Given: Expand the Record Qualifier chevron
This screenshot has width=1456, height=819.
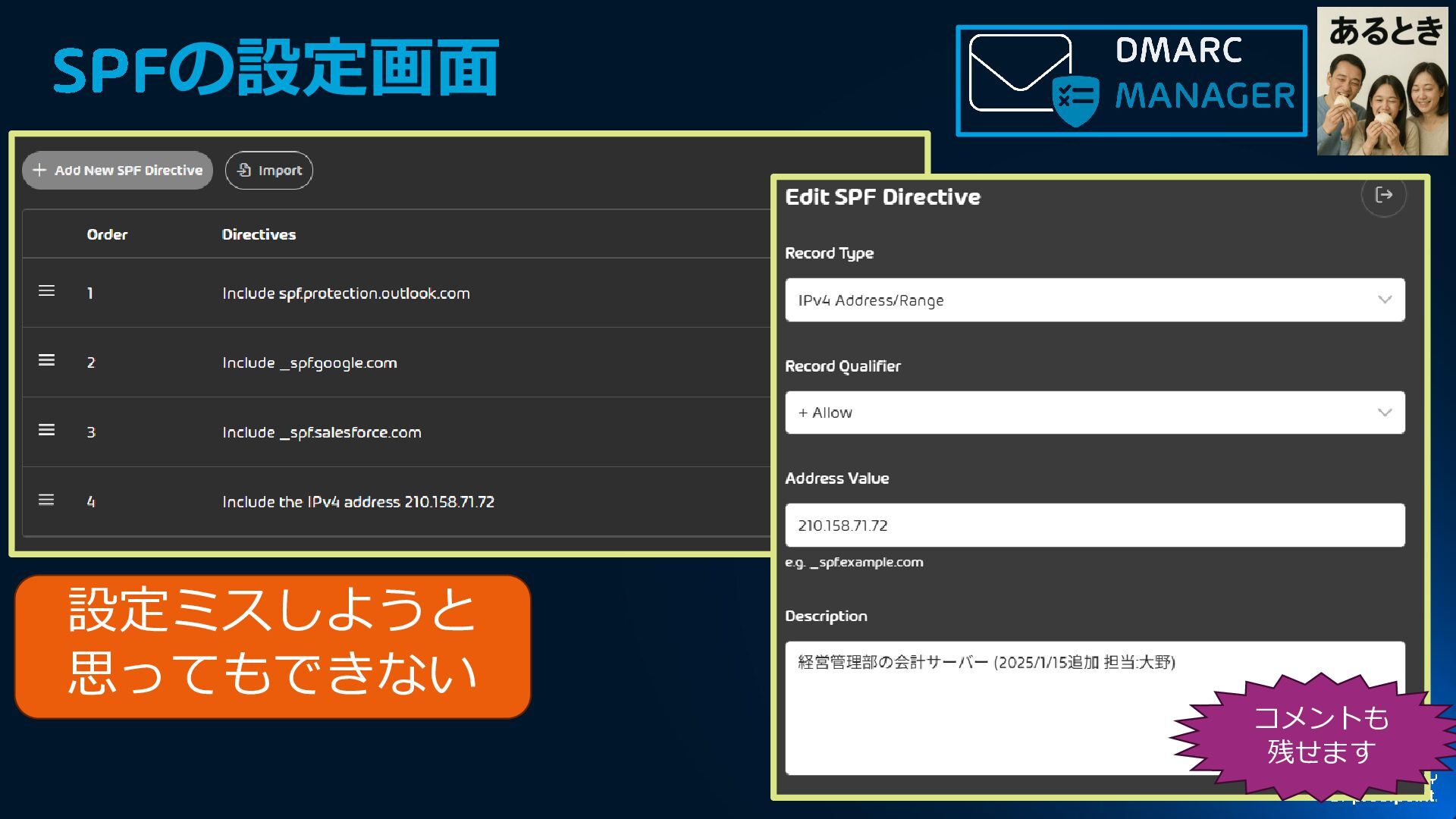Looking at the screenshot, I should click(1385, 413).
